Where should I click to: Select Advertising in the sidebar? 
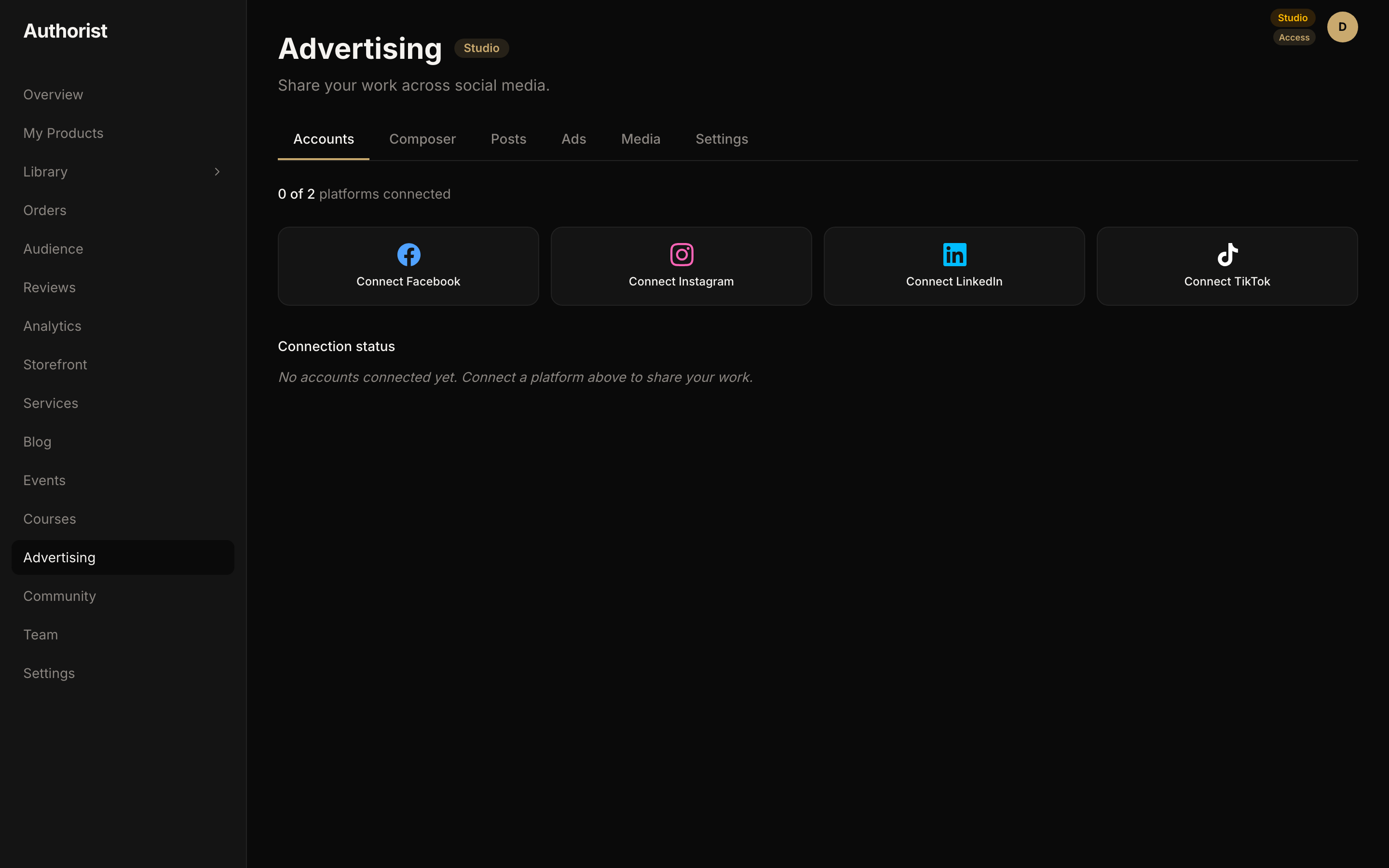click(x=123, y=557)
